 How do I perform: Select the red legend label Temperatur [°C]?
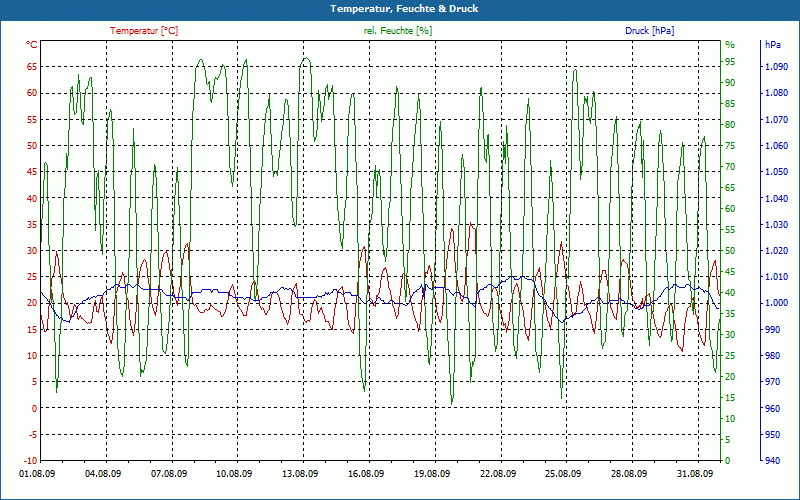click(x=144, y=31)
